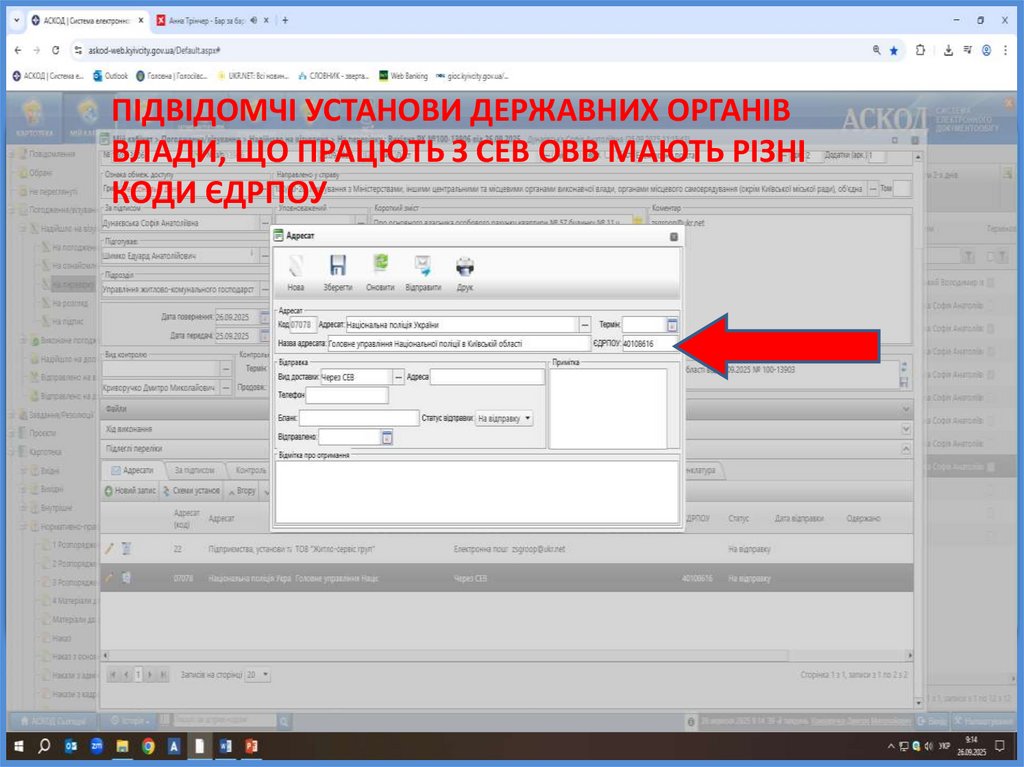Click edit pencil icon in row 22

click(x=109, y=549)
